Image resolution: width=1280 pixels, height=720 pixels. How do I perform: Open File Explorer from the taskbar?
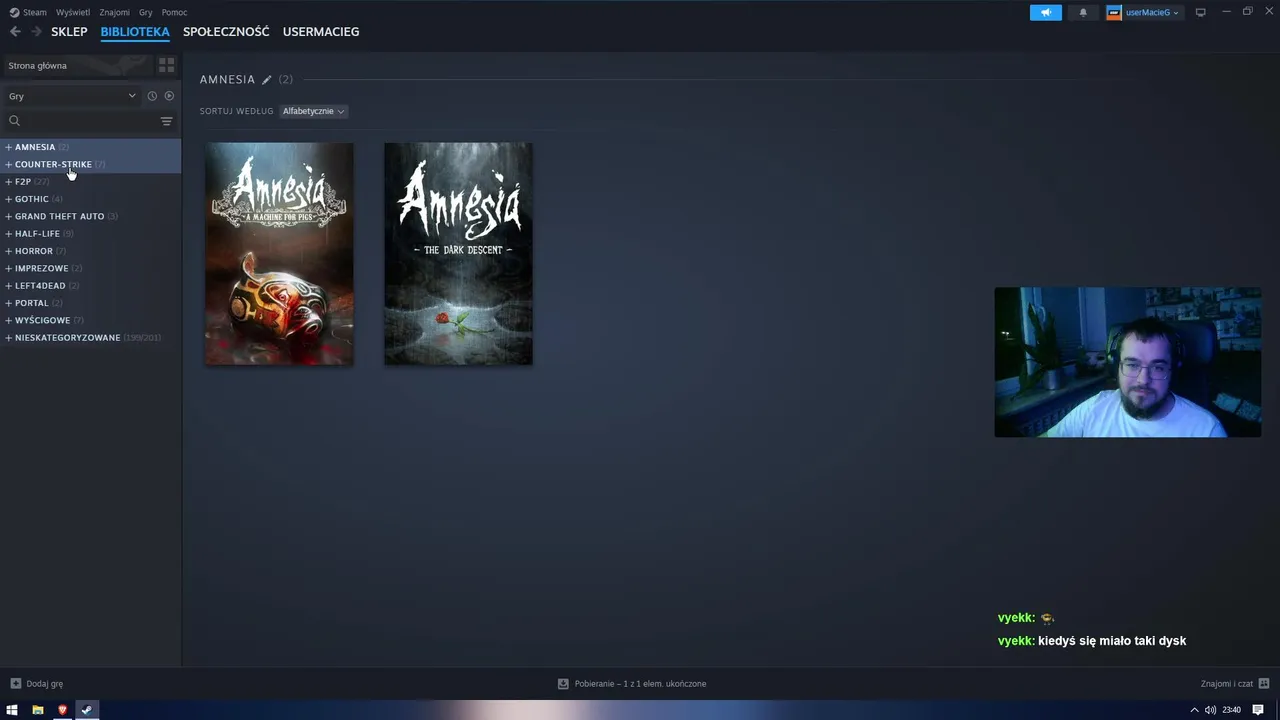[x=37, y=710]
